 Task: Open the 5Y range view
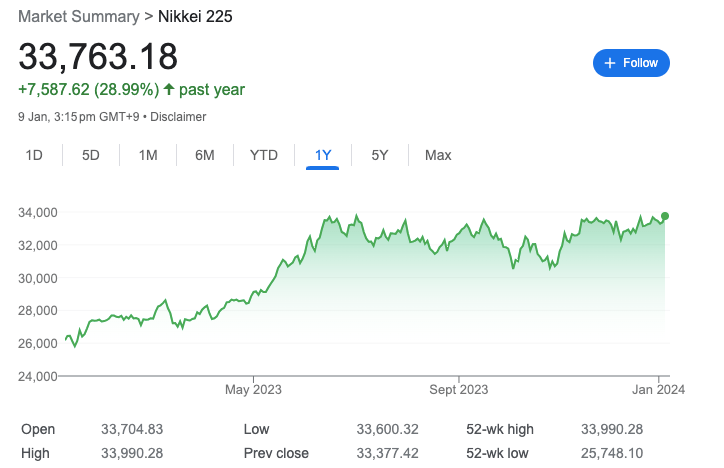[x=380, y=155]
